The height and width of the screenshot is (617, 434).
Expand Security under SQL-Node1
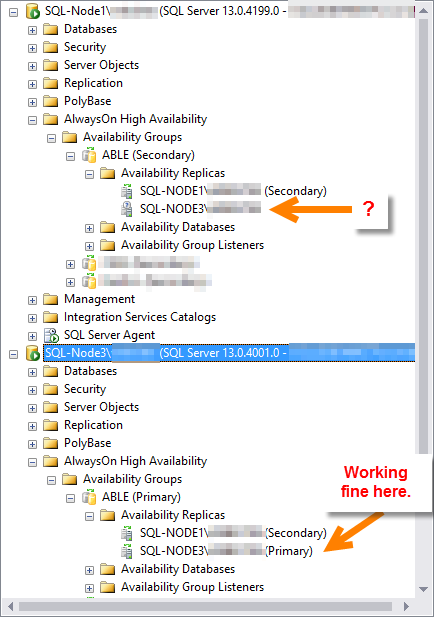tap(32, 48)
